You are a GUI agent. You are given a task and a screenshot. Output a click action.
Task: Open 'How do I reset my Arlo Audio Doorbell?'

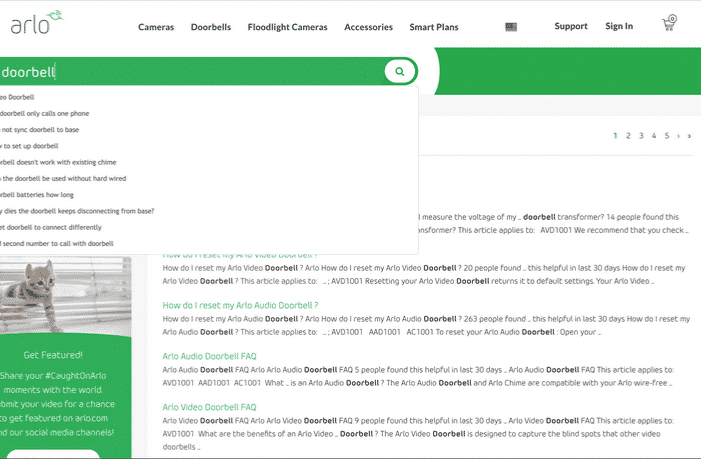240,305
